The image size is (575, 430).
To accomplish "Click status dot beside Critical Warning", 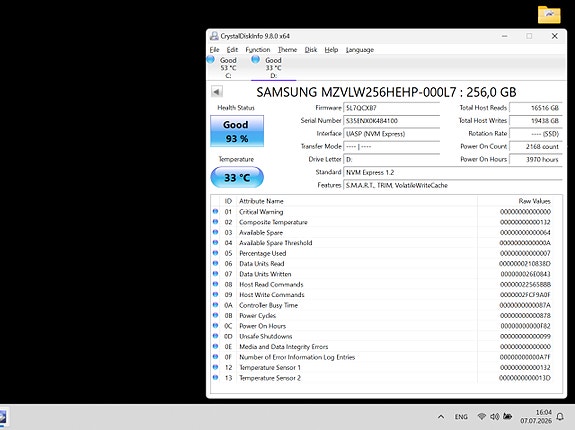I will click(215, 211).
